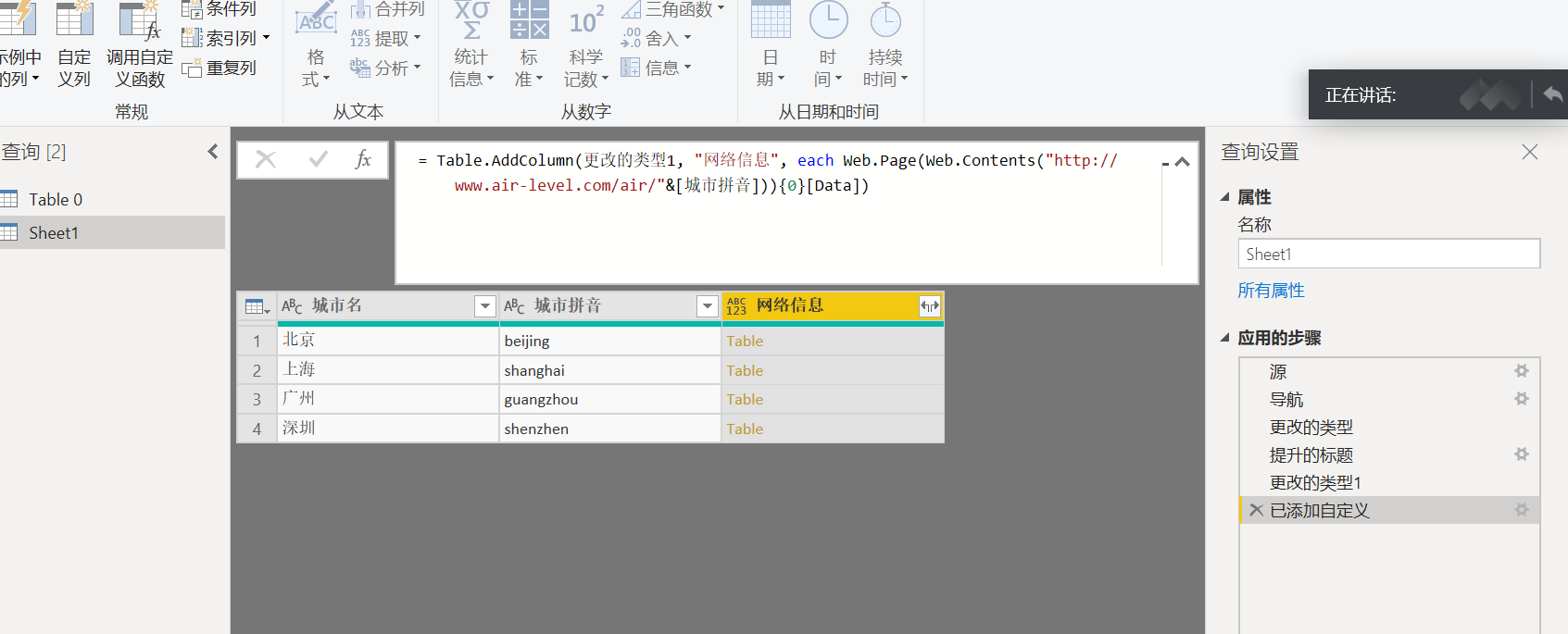Screen dimensions: 1568x634
Task: Open the All Properties (所有属性) link
Action: pyautogui.click(x=1271, y=291)
